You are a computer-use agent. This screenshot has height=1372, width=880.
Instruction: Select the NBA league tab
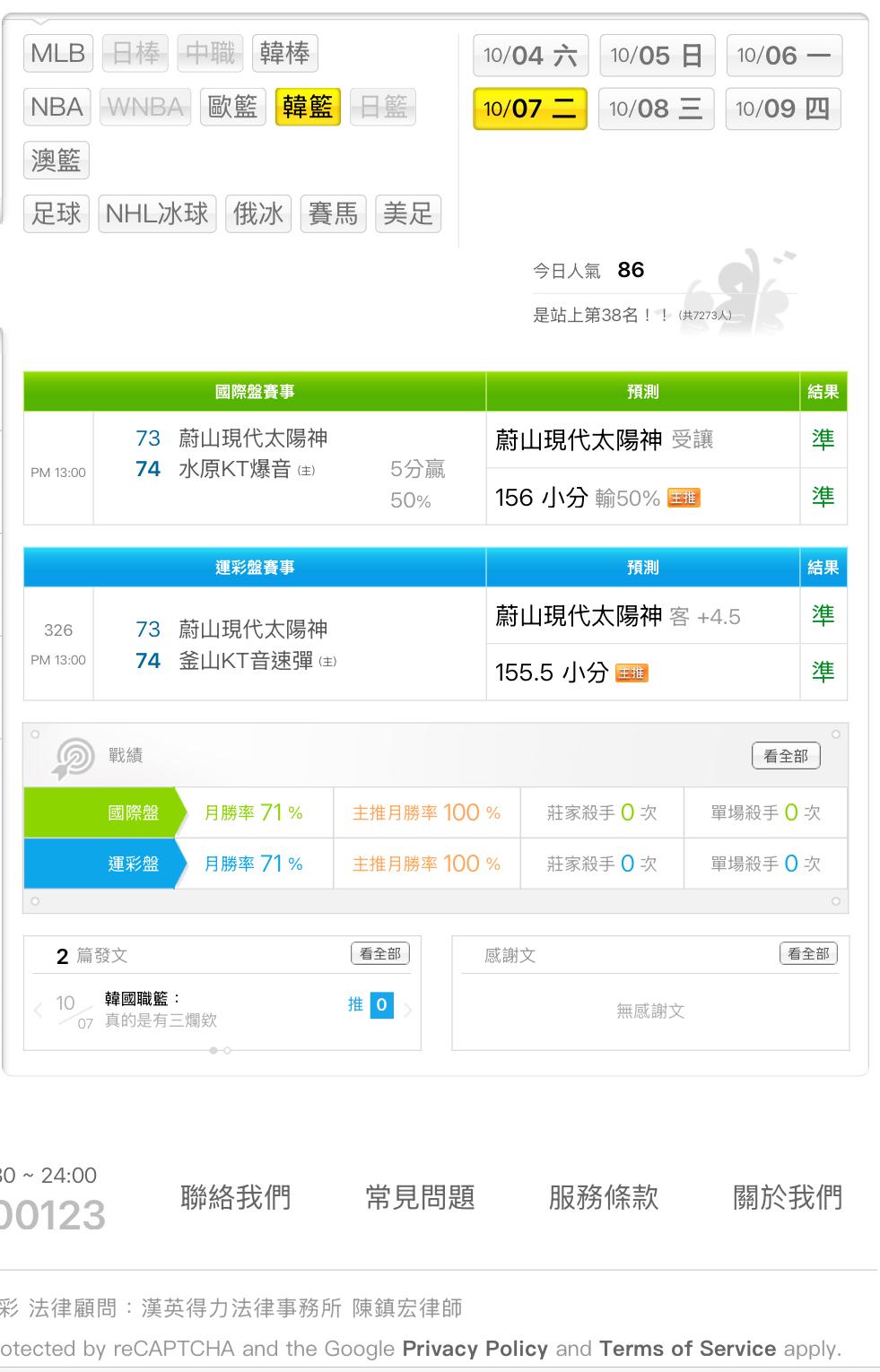[x=57, y=108]
